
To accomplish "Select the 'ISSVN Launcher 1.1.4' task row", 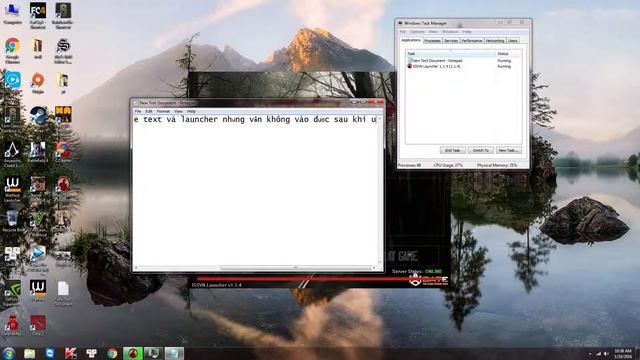I will [x=464, y=66].
